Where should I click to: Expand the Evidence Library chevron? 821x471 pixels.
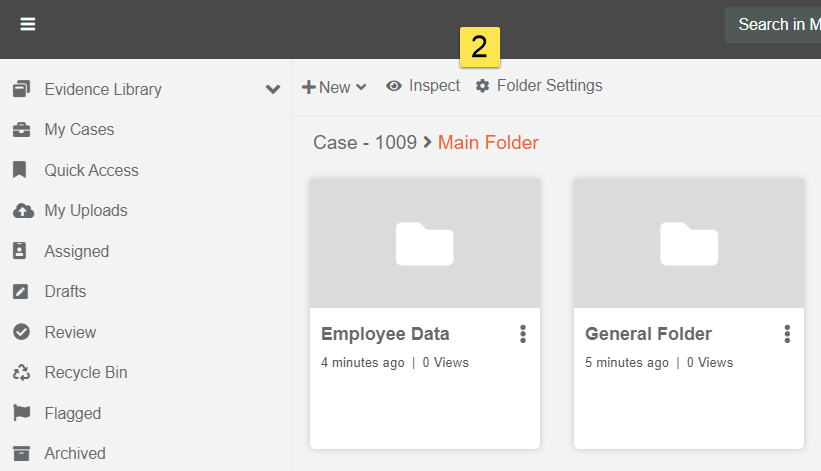tap(272, 89)
